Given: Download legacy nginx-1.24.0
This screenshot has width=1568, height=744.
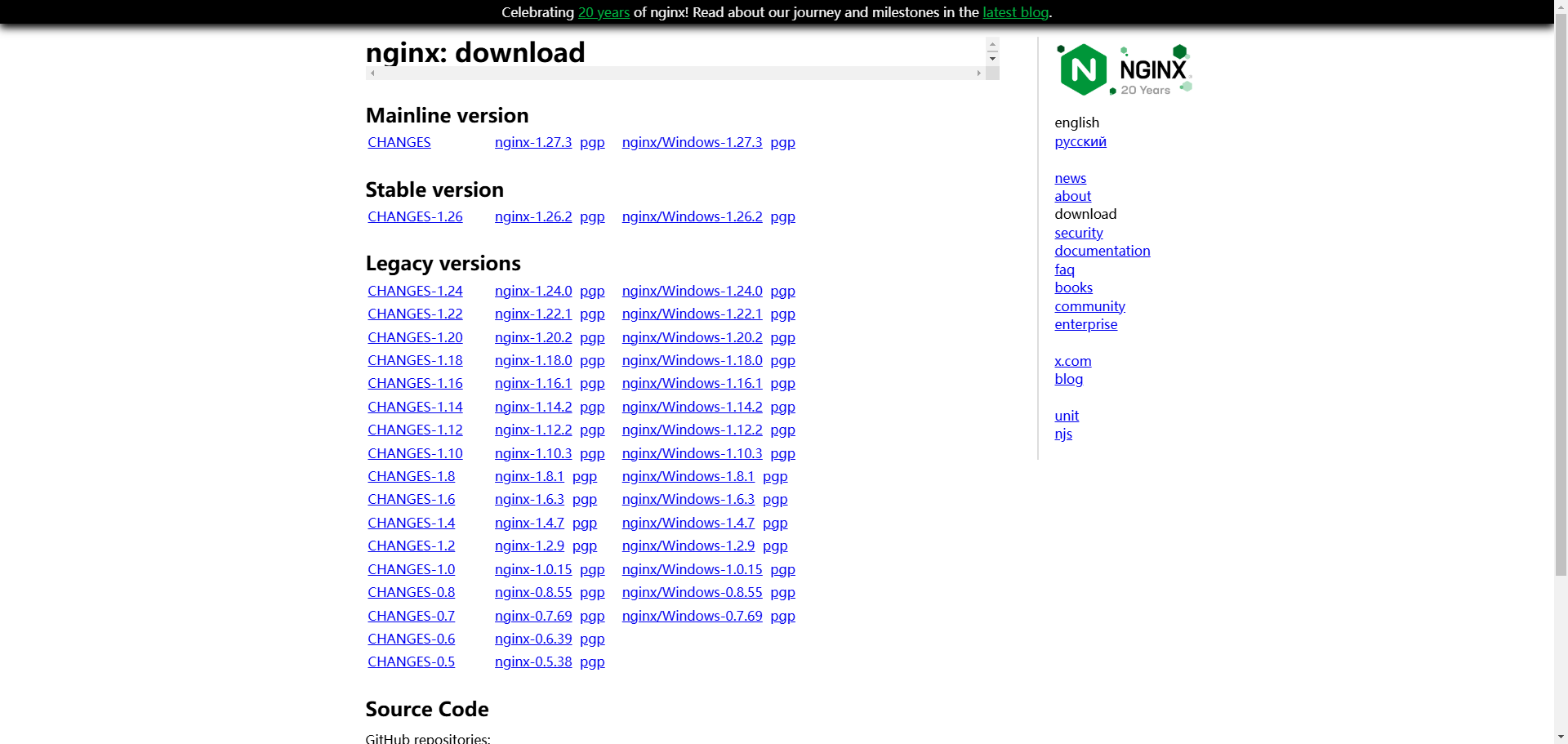Looking at the screenshot, I should pyautogui.click(x=532, y=291).
